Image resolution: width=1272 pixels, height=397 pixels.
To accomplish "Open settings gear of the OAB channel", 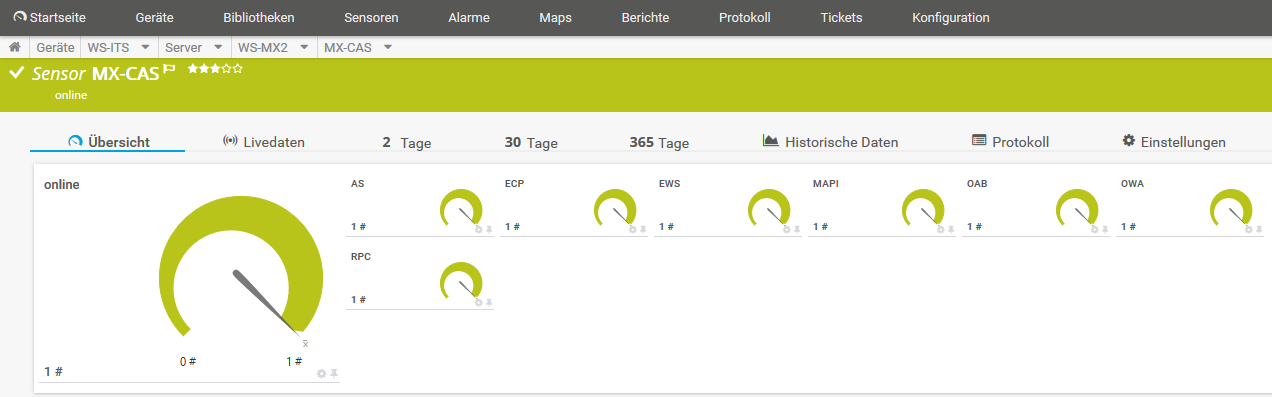I will tap(1094, 230).
